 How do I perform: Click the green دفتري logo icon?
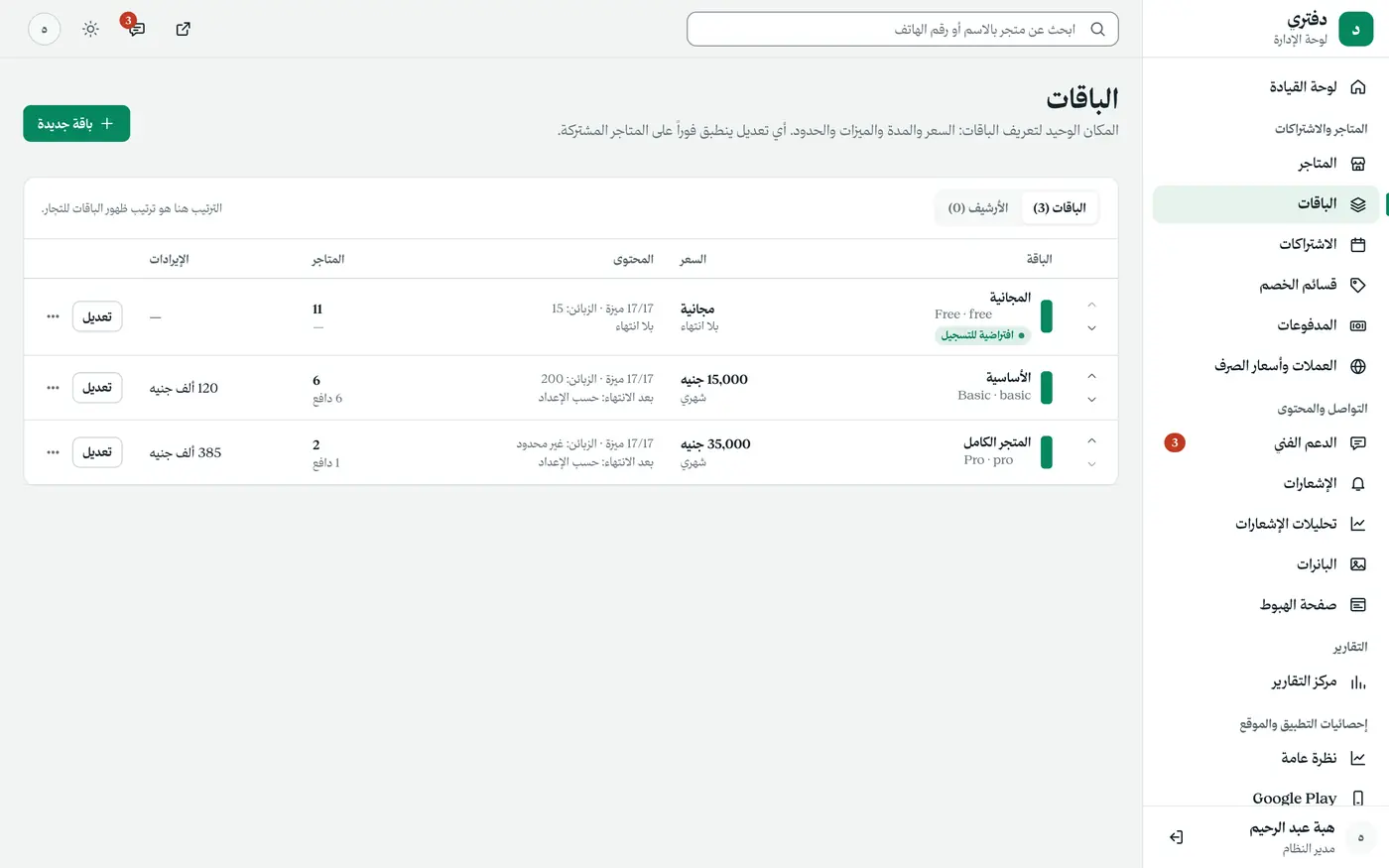[x=1355, y=29]
